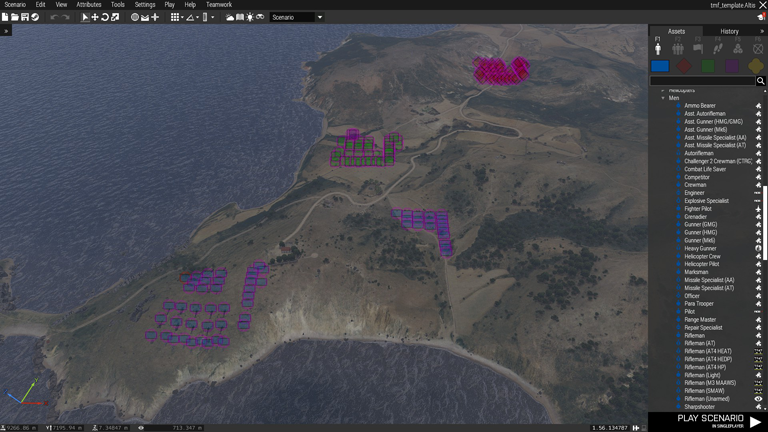Open the weather cloud icon in toolbar
768x432 pixels.
point(230,17)
